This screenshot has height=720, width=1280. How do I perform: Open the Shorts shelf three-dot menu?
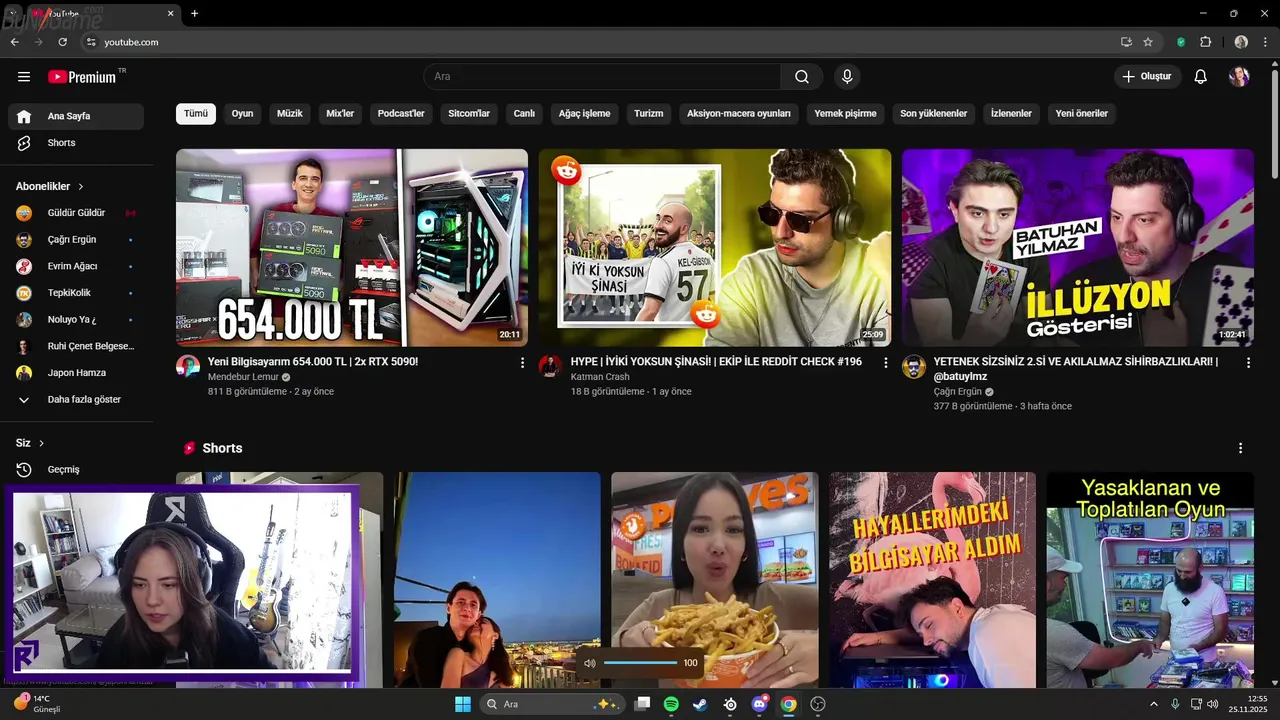(x=1240, y=448)
